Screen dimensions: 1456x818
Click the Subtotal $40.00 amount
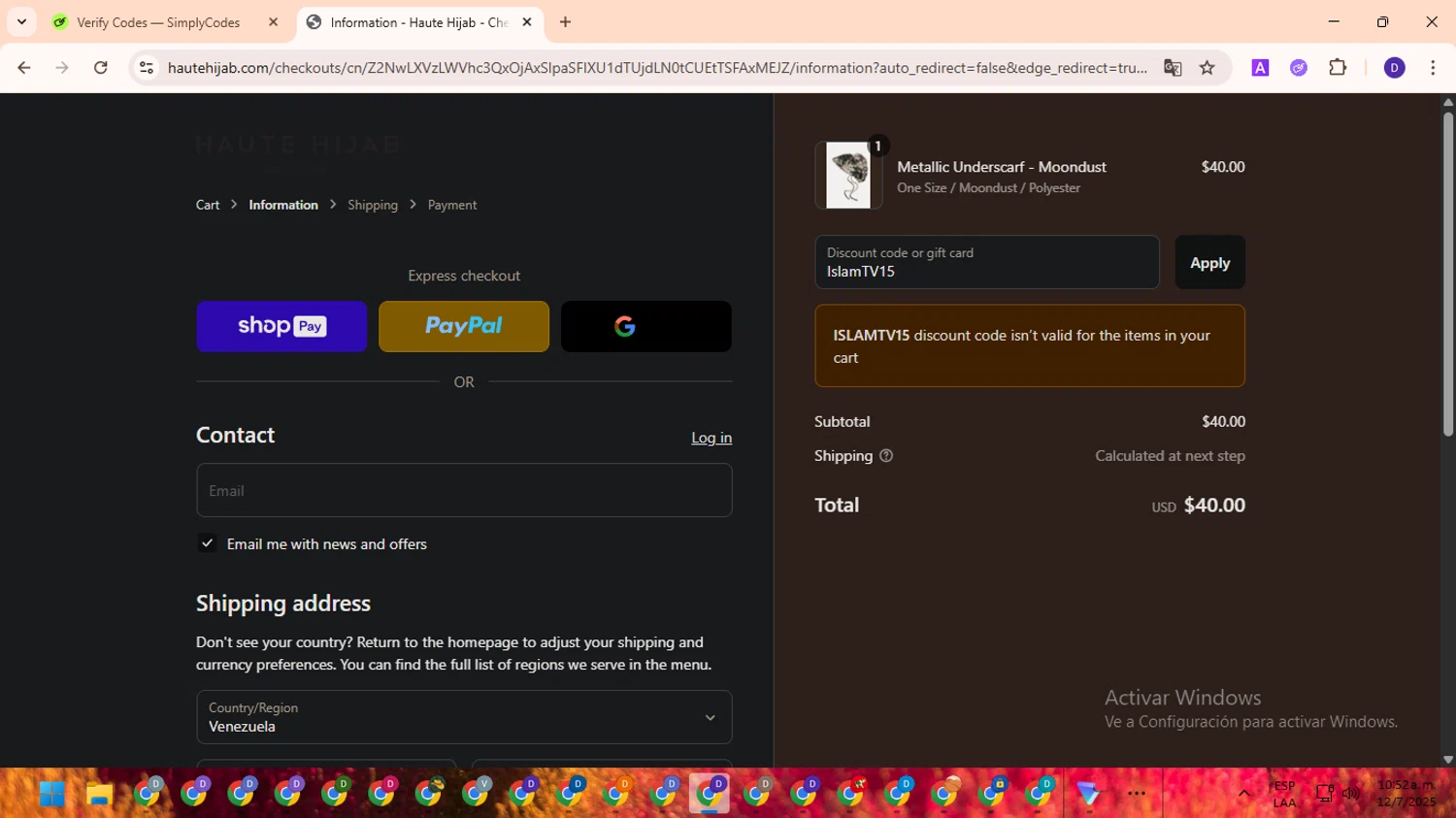1223,421
